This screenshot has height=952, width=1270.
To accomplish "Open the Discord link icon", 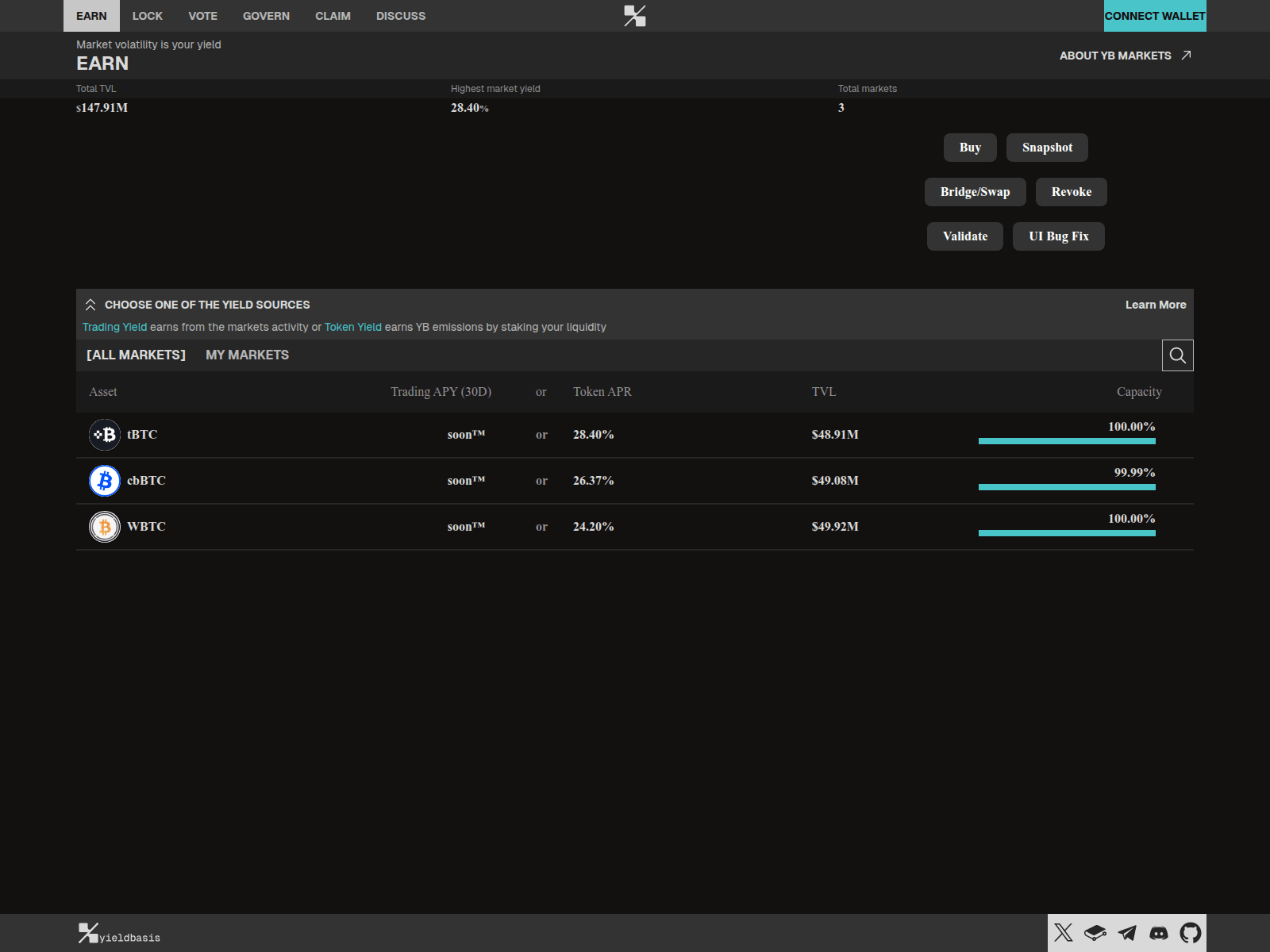I will point(1159,933).
